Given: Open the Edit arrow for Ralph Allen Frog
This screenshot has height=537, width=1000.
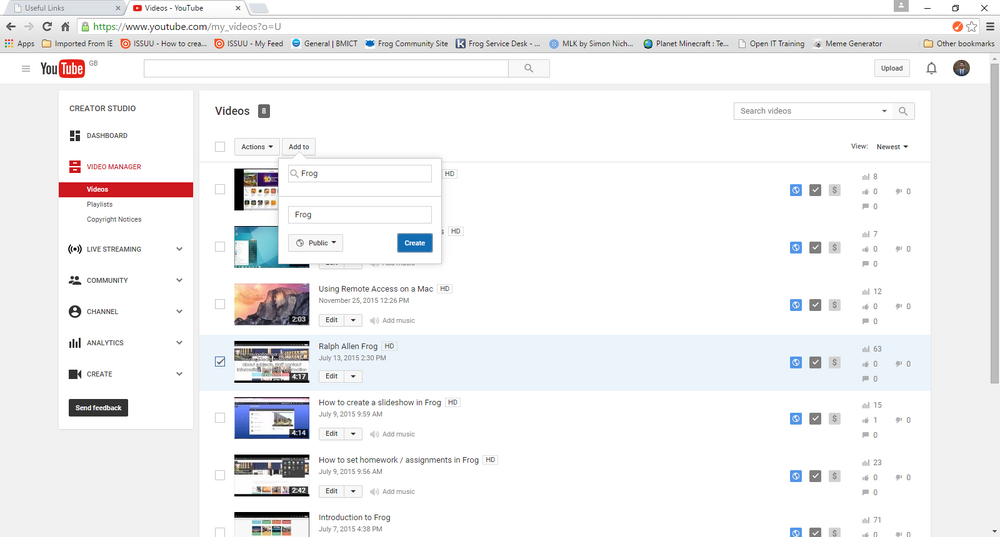Looking at the screenshot, I should (x=353, y=376).
